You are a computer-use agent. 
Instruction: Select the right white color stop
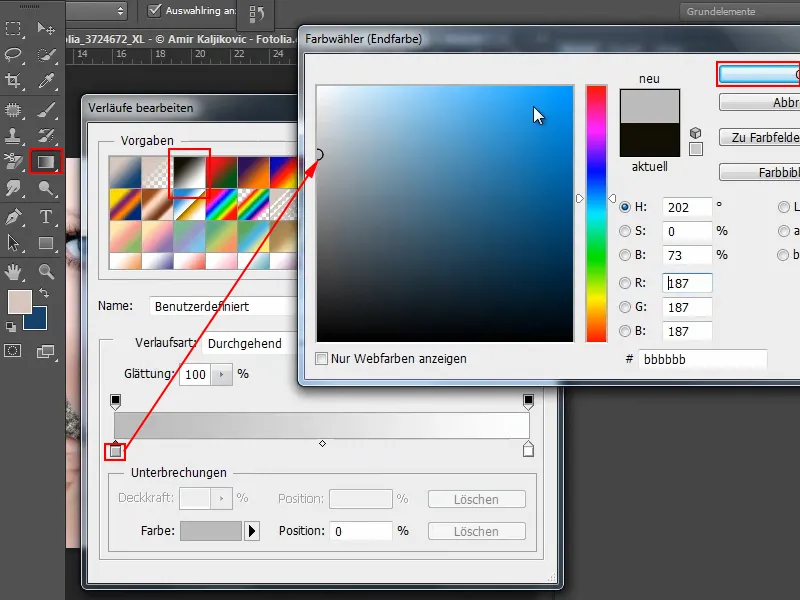[529, 449]
